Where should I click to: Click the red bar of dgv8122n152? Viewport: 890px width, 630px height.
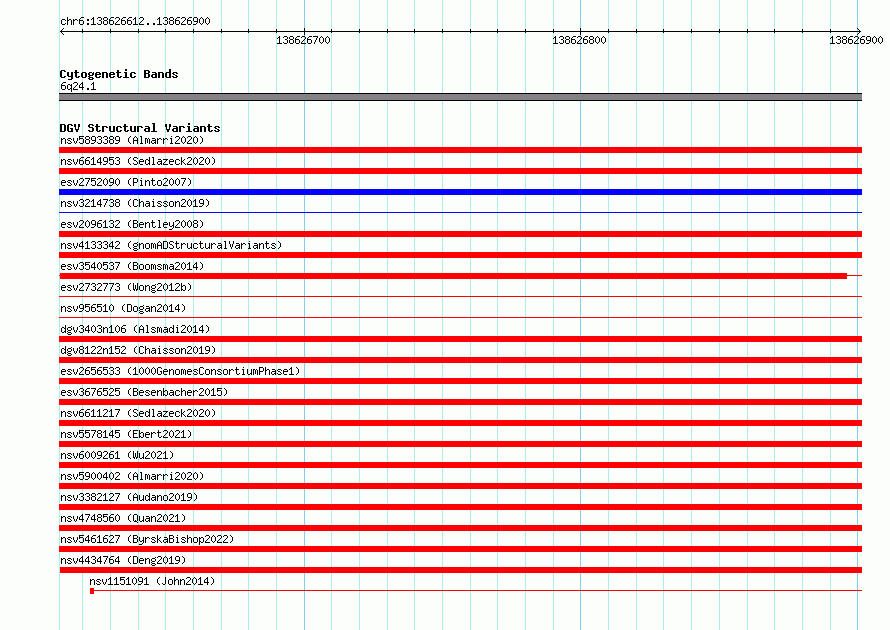tap(460, 360)
